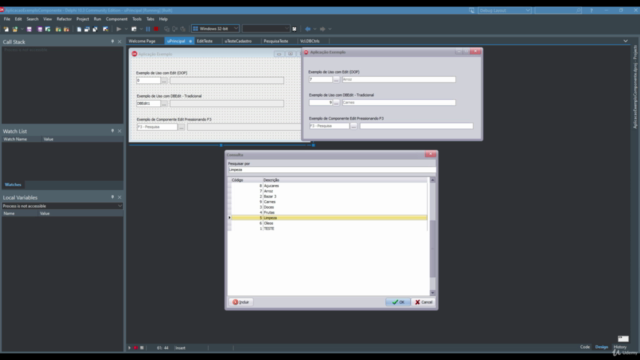This screenshot has width=640, height=360.
Task: Click the New Items toolbar icon
Action: [6, 29]
